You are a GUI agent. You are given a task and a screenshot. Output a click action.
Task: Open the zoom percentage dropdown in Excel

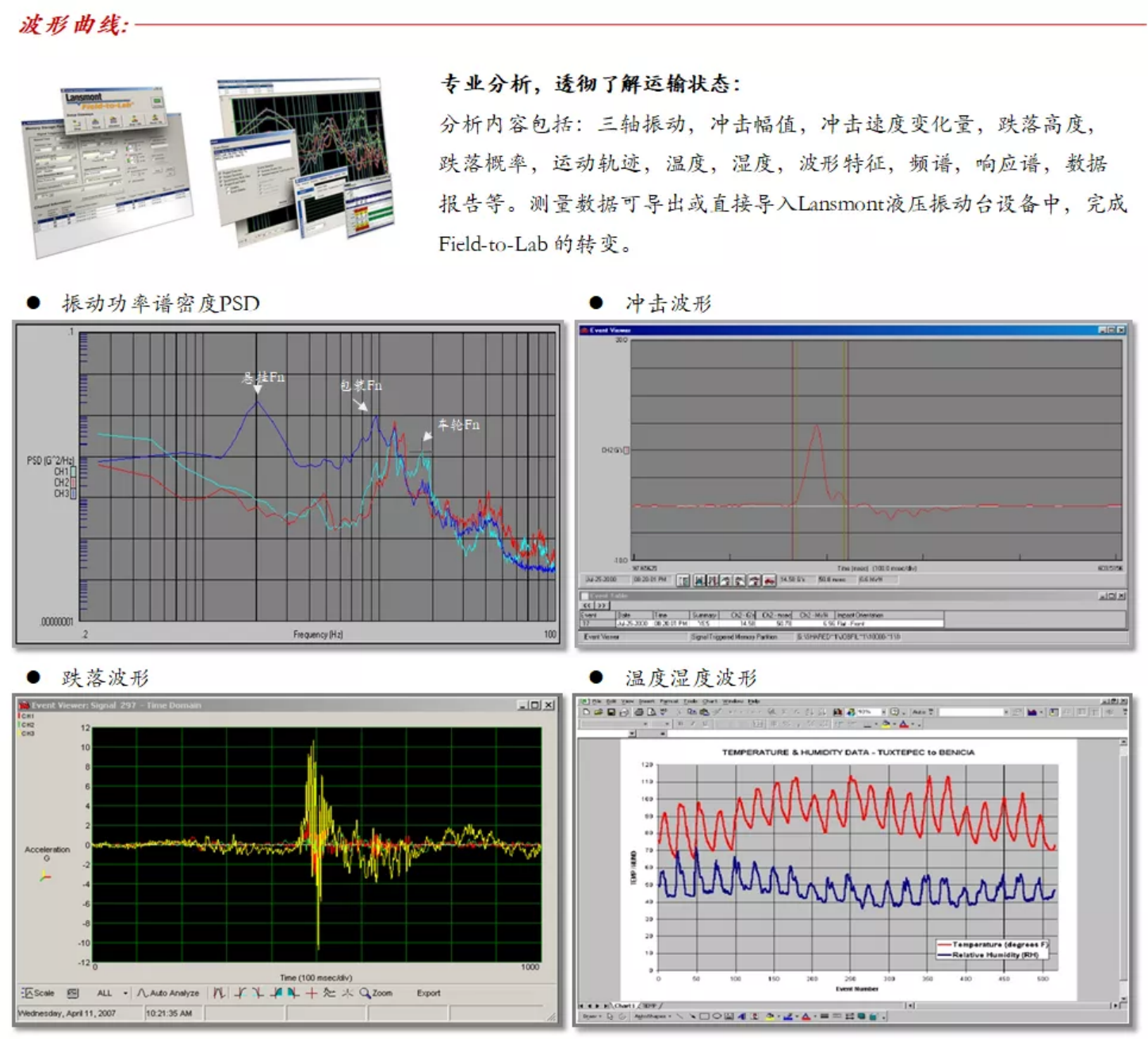click(883, 712)
